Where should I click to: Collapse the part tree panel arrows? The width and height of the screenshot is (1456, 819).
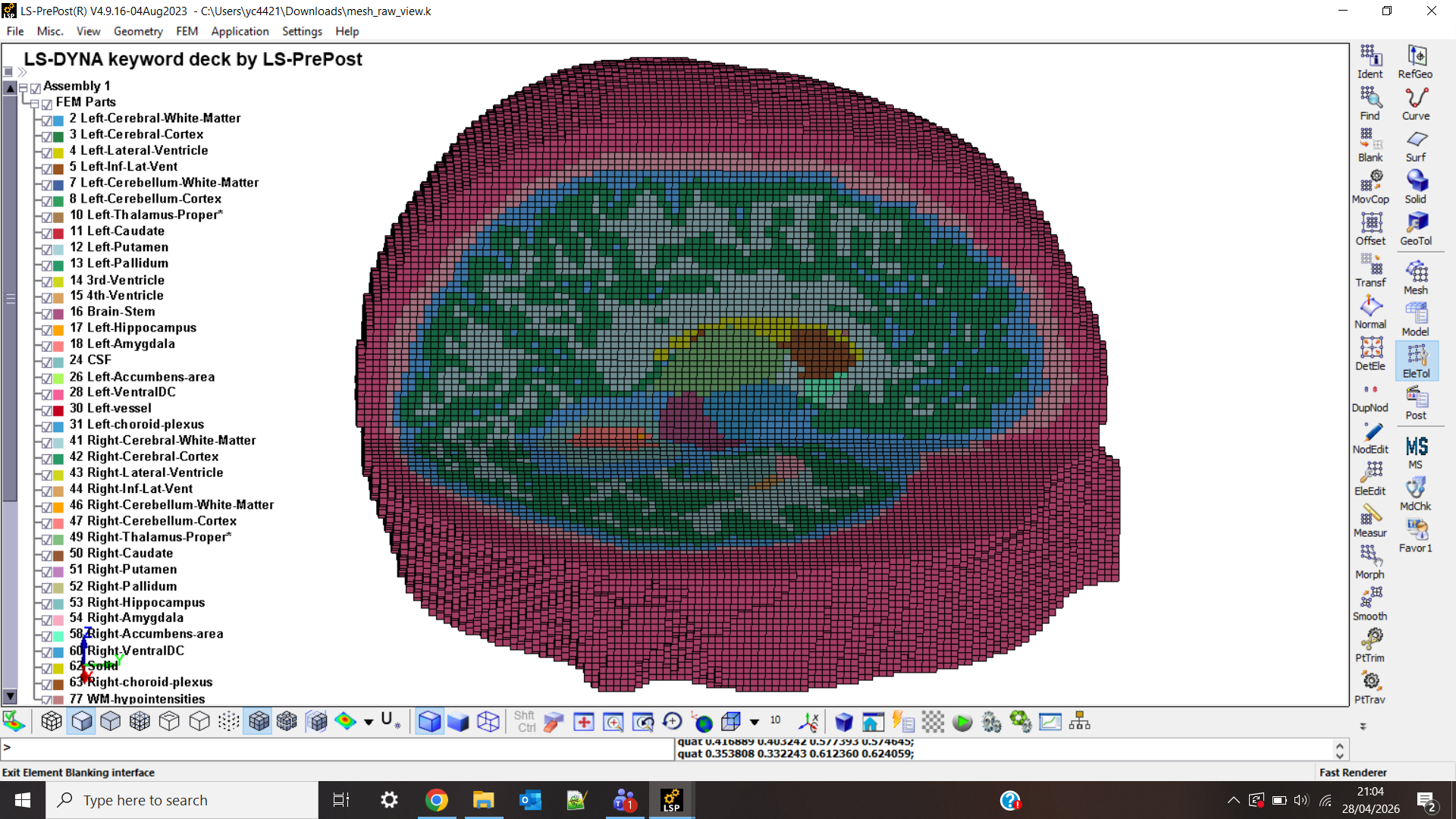[x=22, y=72]
